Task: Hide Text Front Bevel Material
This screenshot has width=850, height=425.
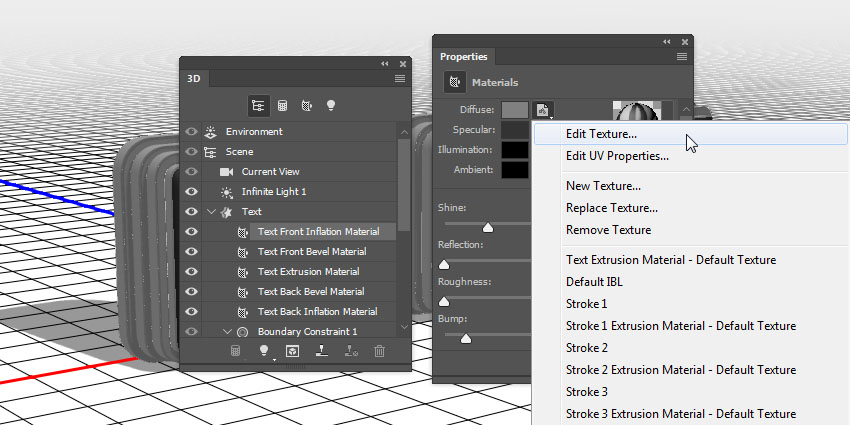Action: [x=191, y=252]
